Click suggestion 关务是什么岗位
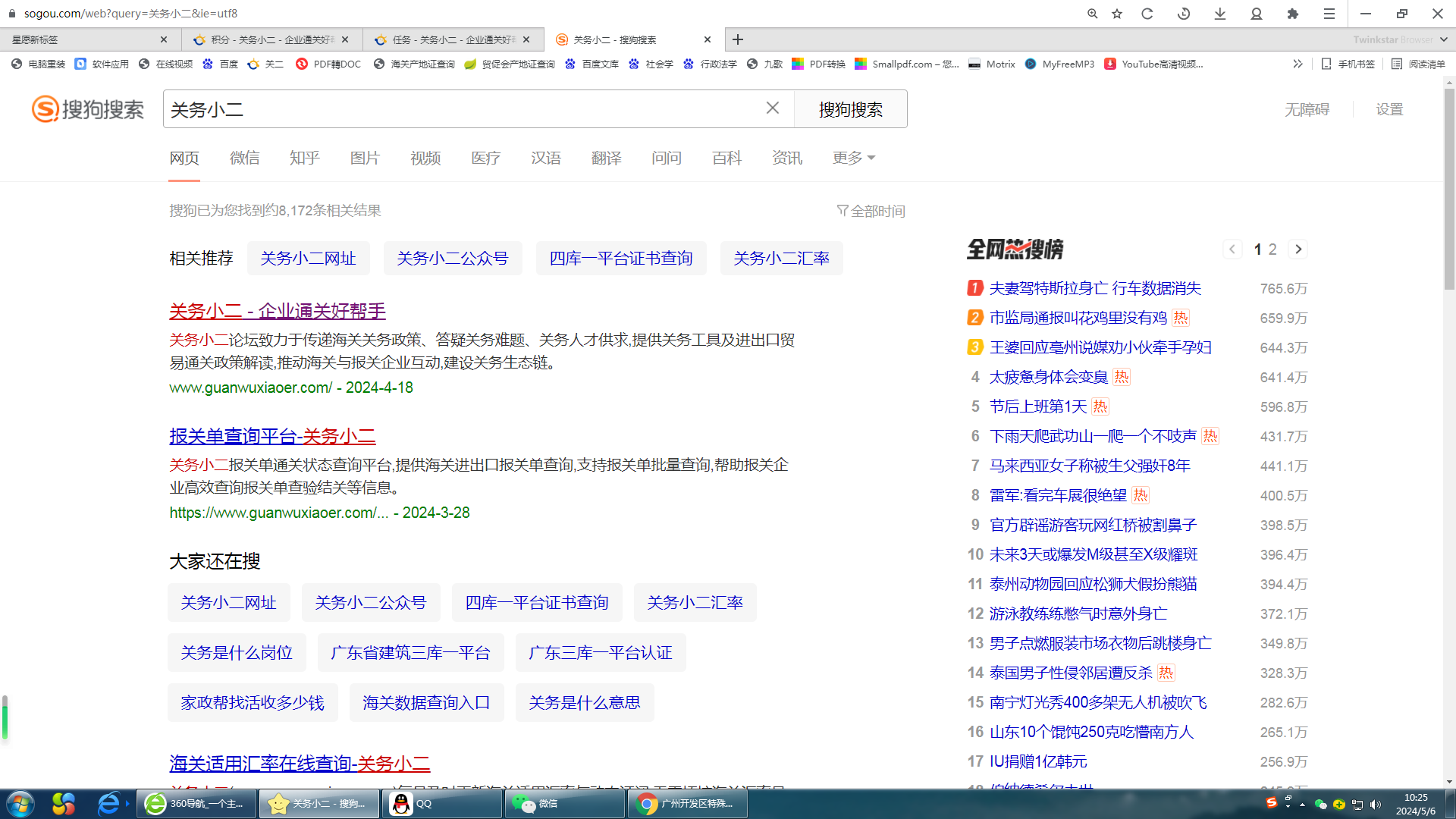The image size is (1456, 819). coord(237,653)
